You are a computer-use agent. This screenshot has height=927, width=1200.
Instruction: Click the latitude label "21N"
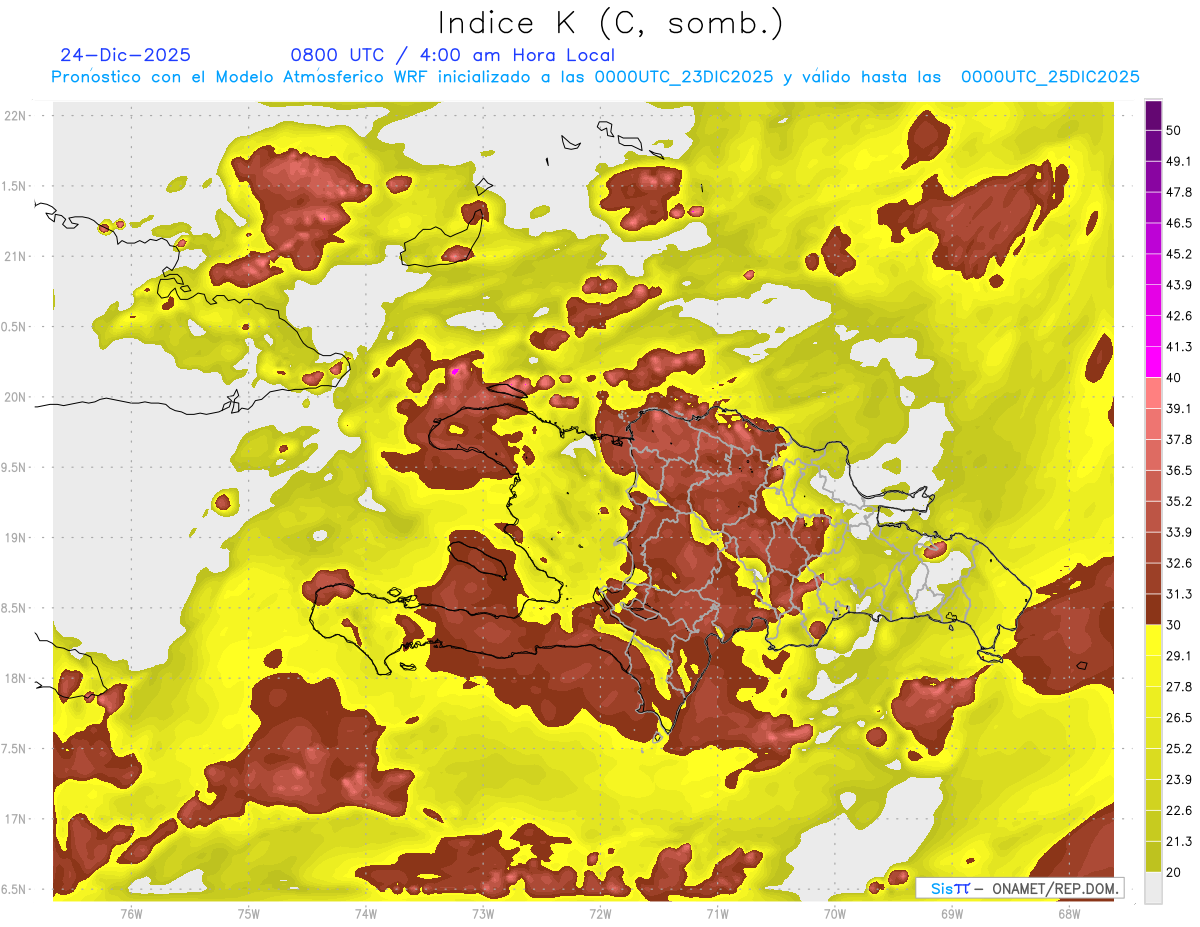[14, 256]
